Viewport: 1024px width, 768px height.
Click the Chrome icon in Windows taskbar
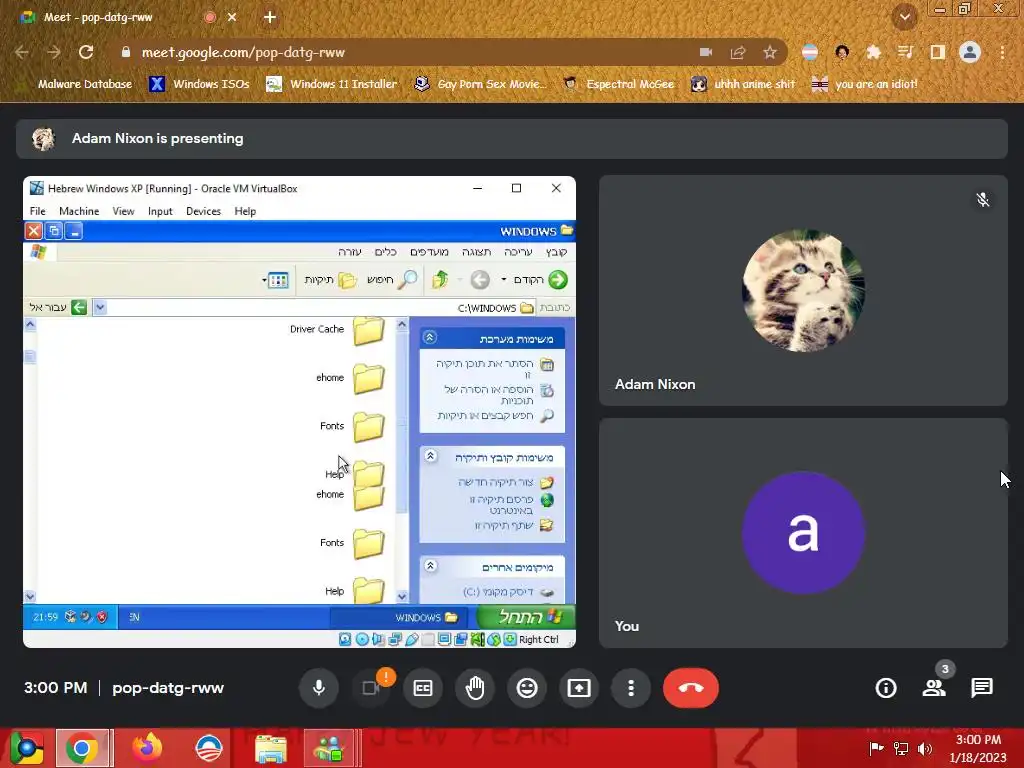coord(82,748)
